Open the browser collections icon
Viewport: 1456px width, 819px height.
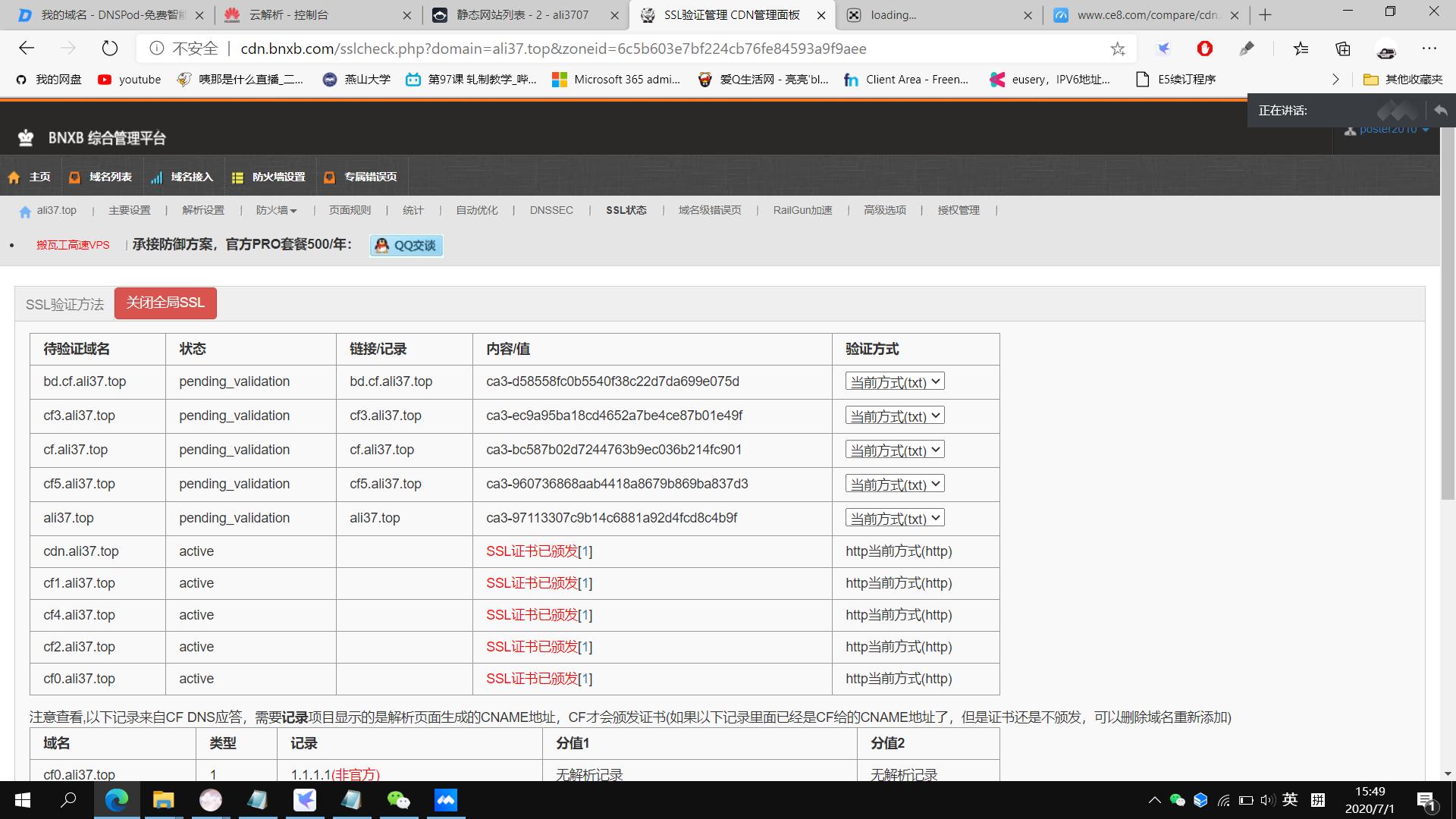pyautogui.click(x=1343, y=49)
